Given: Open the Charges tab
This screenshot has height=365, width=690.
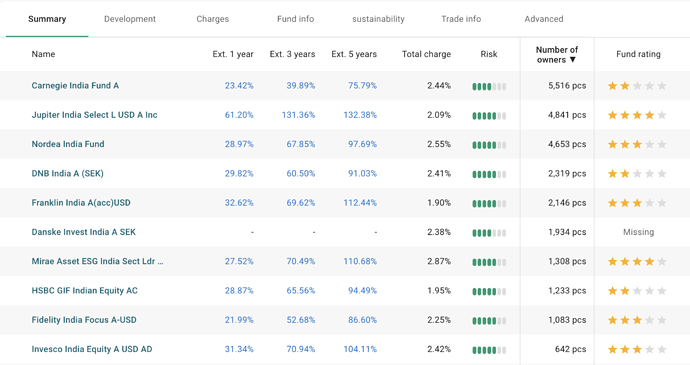Looking at the screenshot, I should click(x=213, y=19).
